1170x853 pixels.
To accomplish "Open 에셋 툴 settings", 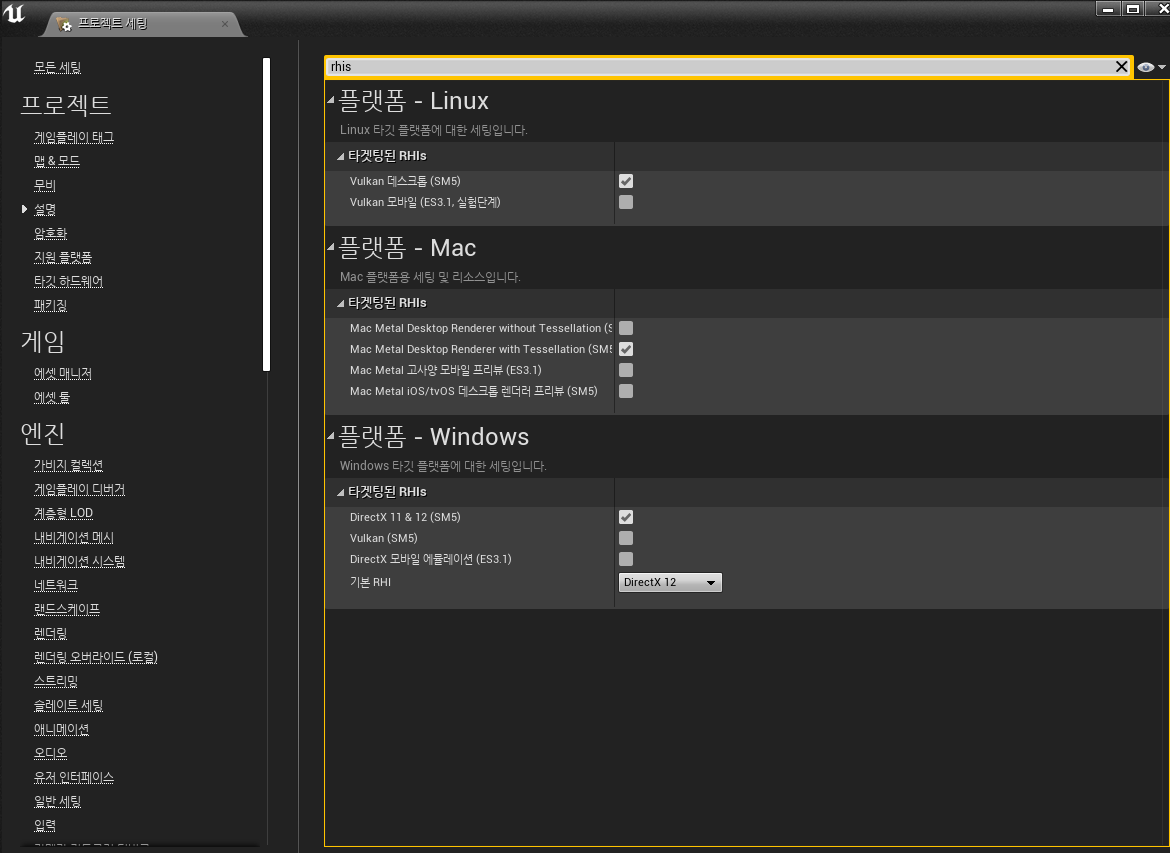I will tap(51, 397).
